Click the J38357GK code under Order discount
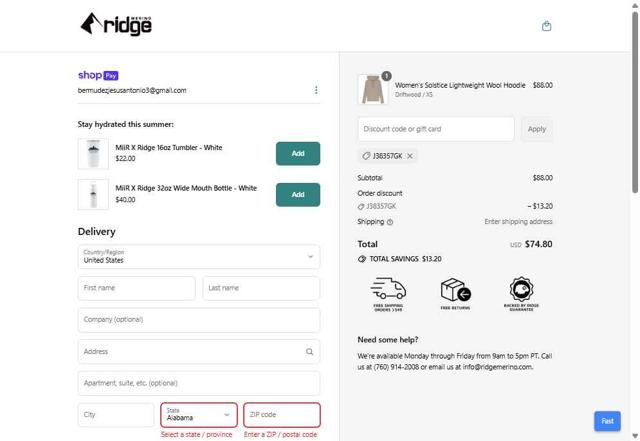 [x=381, y=206]
